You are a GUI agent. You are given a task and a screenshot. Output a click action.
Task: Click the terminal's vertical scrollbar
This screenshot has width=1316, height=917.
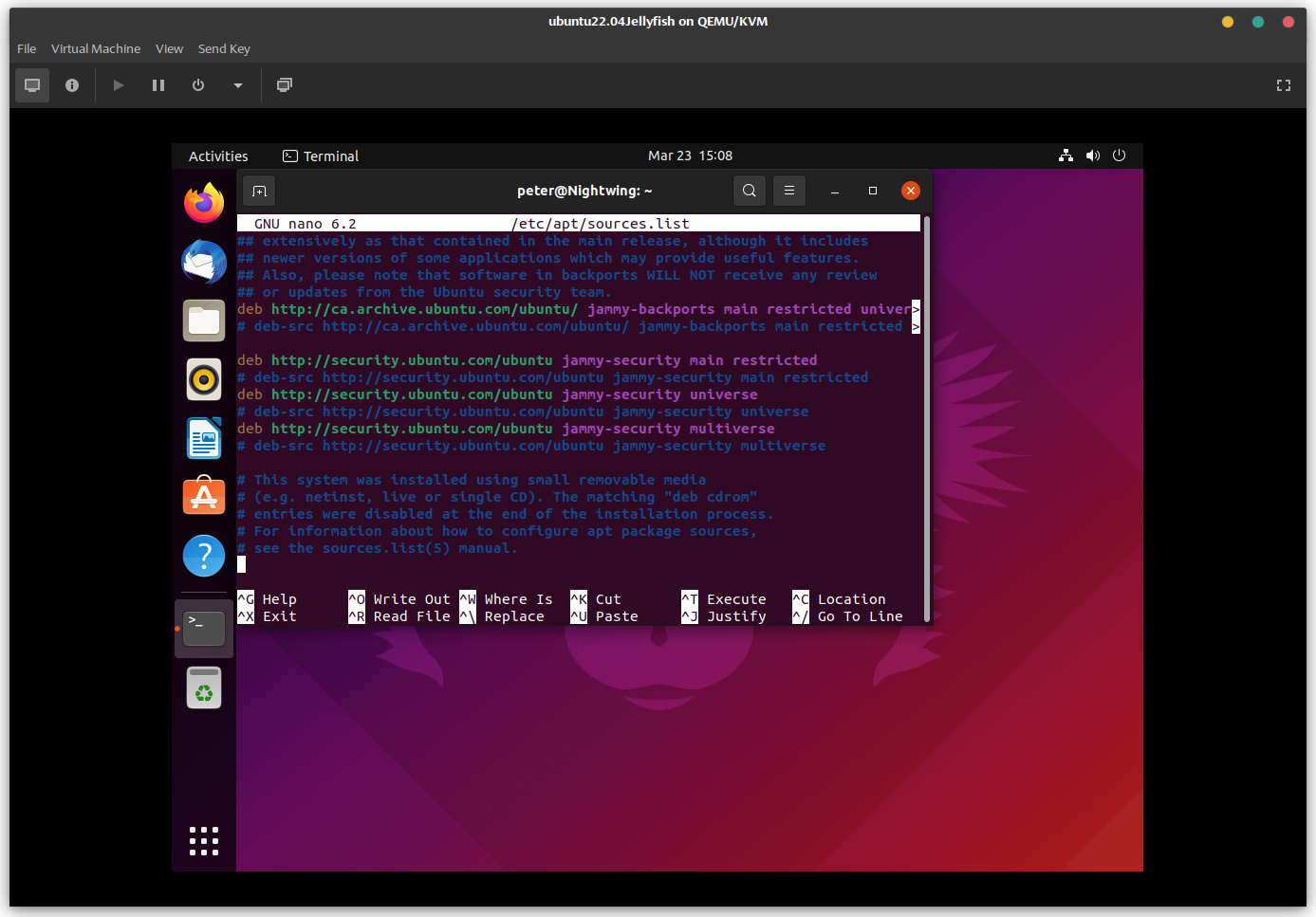(x=926, y=417)
